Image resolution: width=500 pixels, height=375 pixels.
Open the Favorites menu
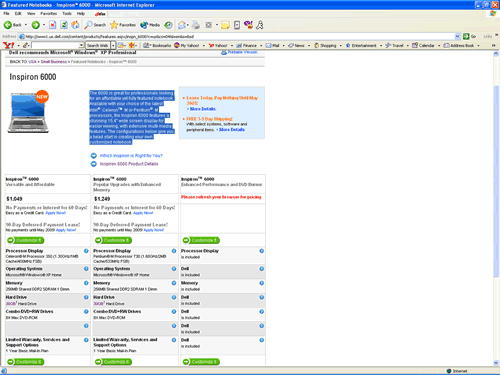point(49,14)
